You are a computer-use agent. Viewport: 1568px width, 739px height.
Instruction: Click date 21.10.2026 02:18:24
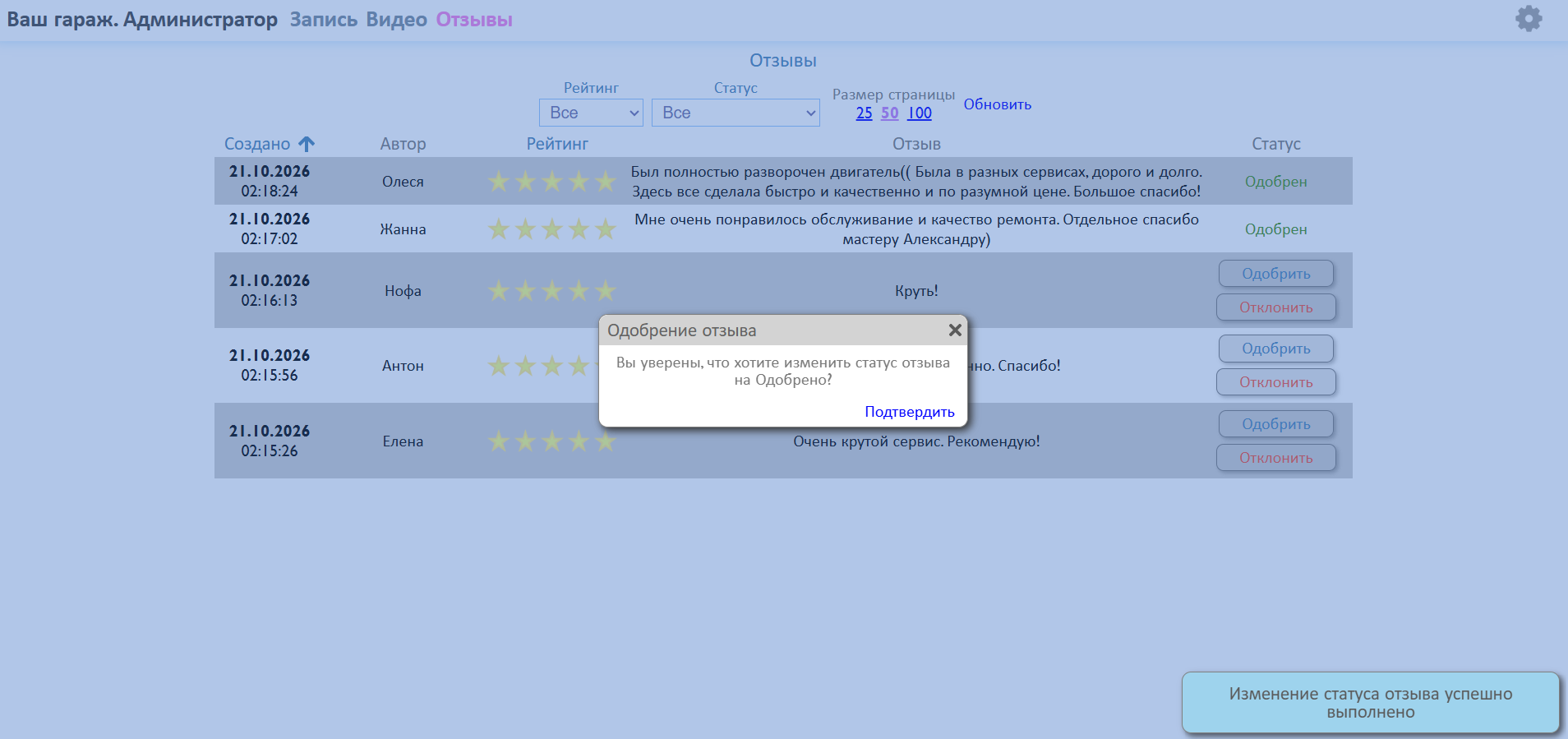click(270, 181)
